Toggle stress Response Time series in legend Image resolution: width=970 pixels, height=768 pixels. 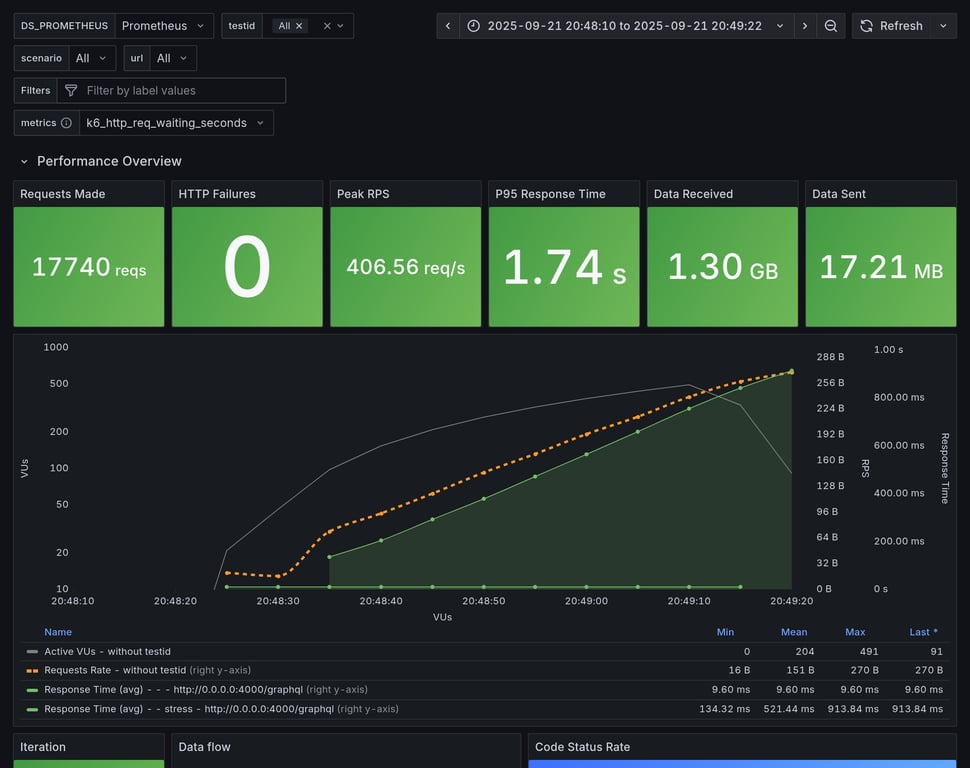pyautogui.click(x=188, y=709)
